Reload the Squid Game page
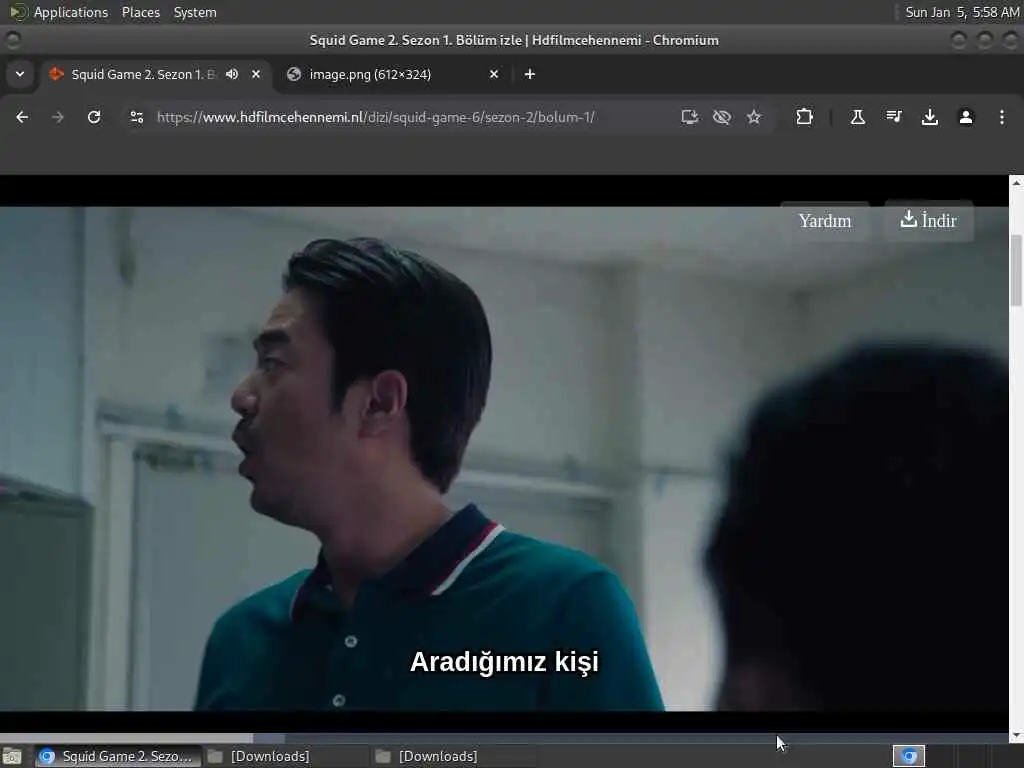 point(94,117)
